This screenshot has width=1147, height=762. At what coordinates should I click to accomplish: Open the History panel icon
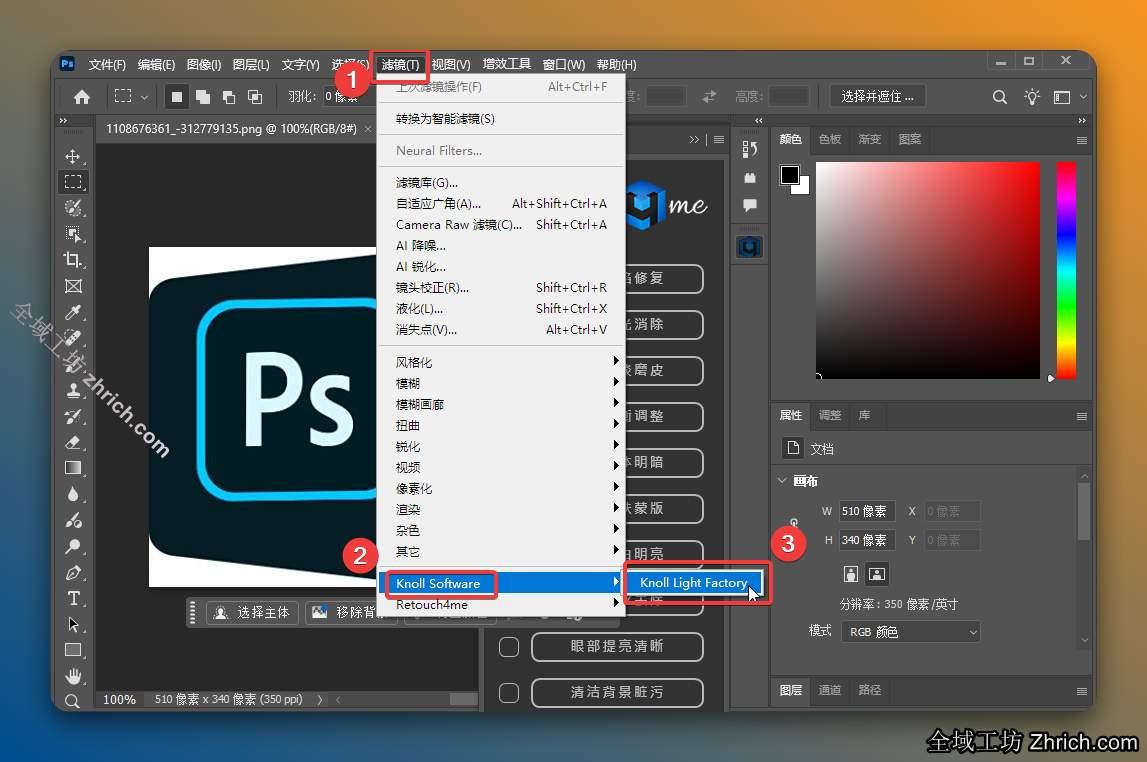750,149
